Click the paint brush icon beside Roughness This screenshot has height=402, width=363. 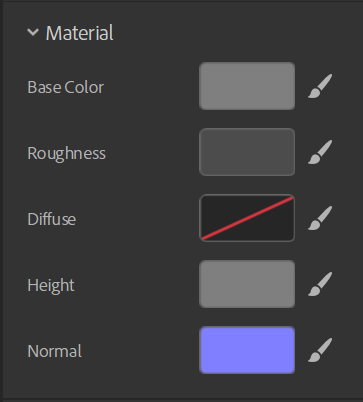(320, 152)
